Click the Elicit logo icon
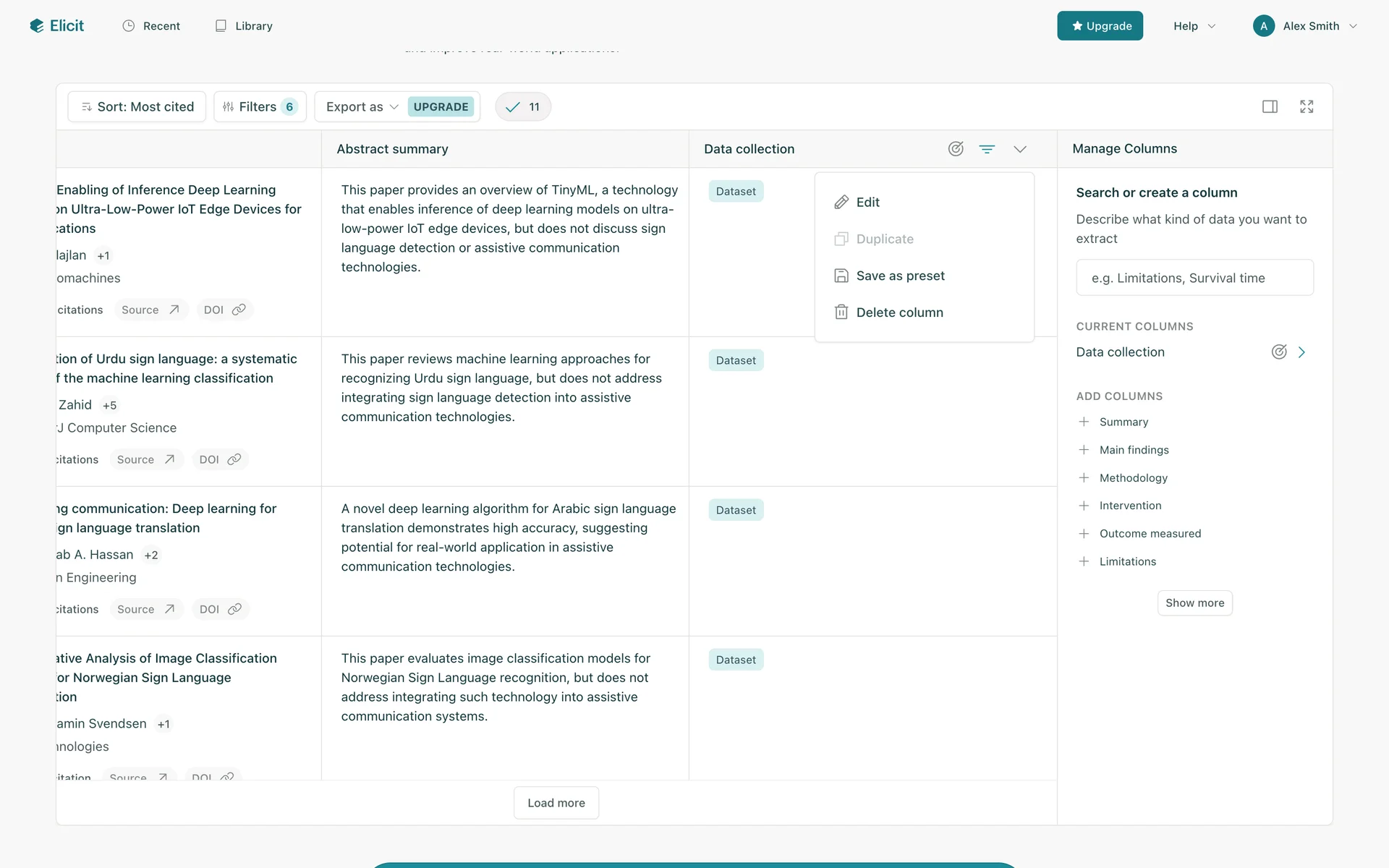Image resolution: width=1389 pixels, height=868 pixels. [x=37, y=26]
